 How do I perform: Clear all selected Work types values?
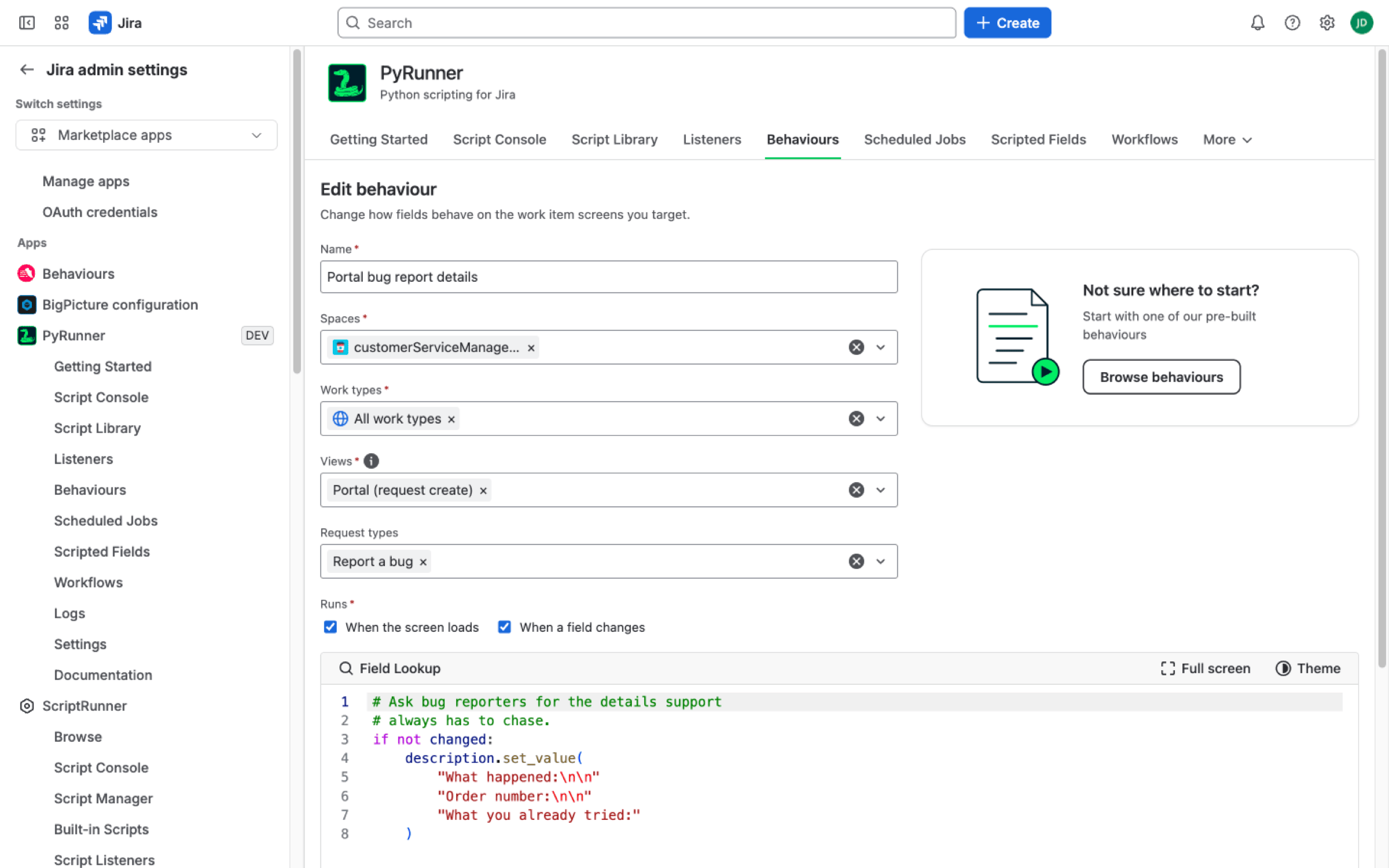[857, 418]
